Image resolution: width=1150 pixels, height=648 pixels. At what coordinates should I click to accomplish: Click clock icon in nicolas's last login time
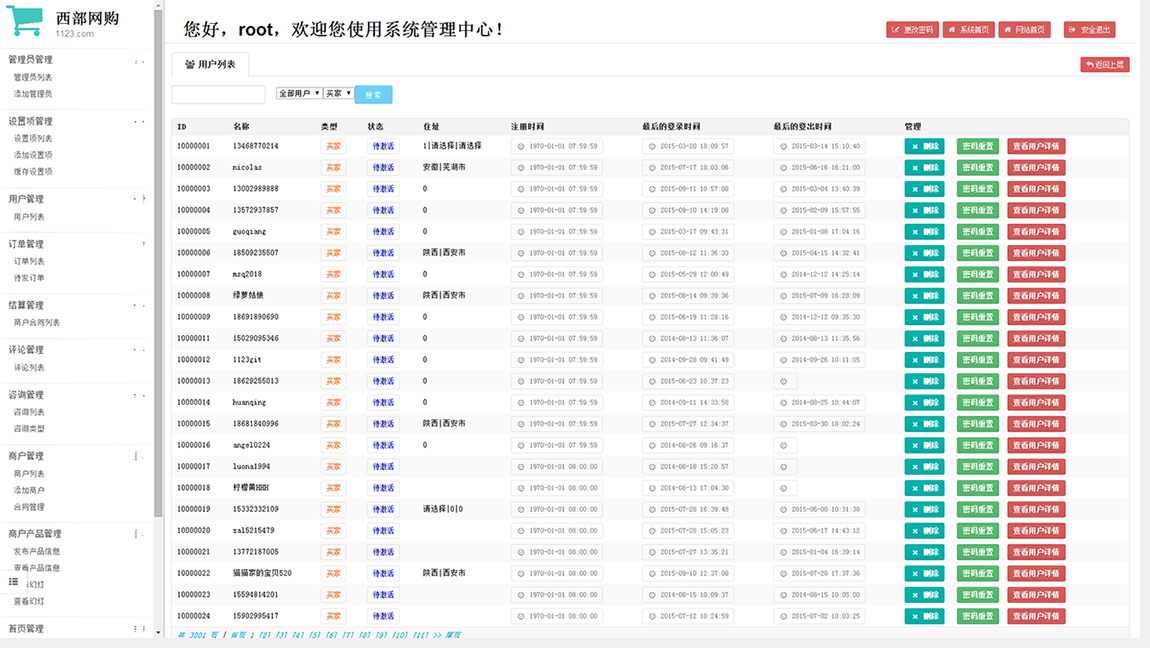point(652,168)
